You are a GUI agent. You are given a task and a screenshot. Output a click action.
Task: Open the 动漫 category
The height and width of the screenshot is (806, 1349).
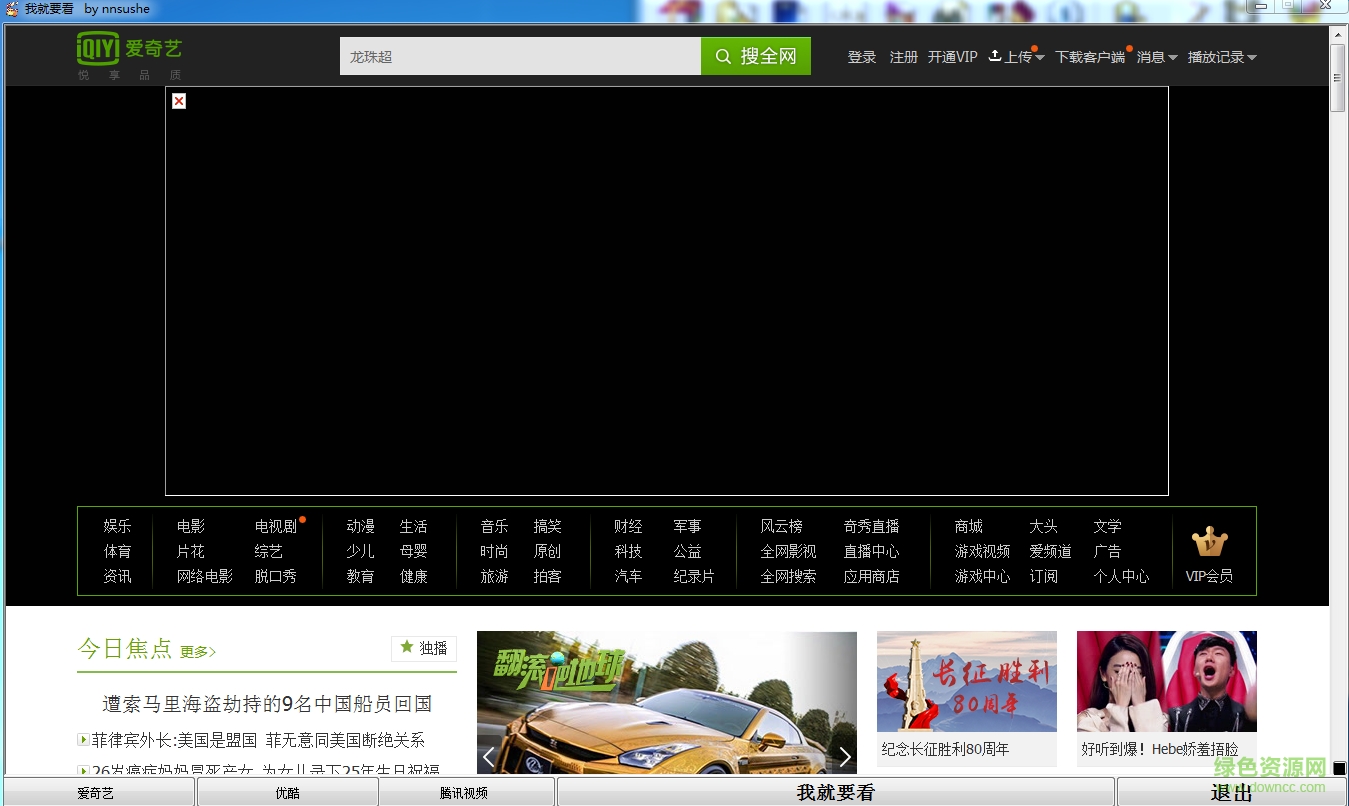[x=360, y=526]
